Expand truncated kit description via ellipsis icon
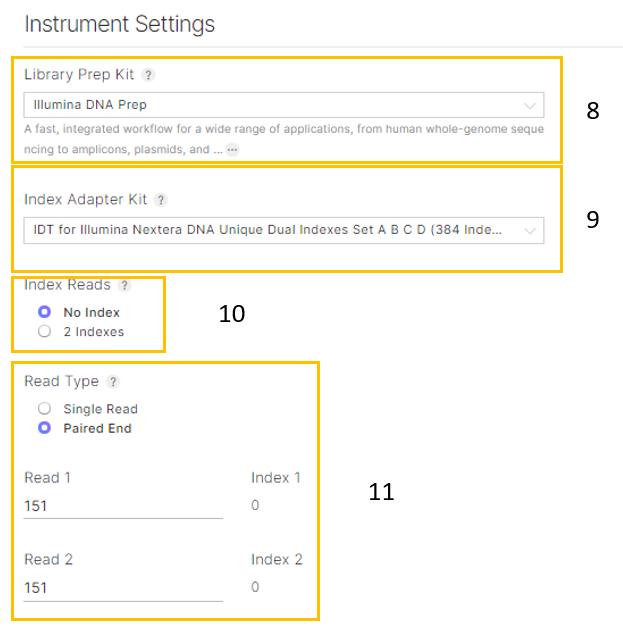 coord(232,150)
